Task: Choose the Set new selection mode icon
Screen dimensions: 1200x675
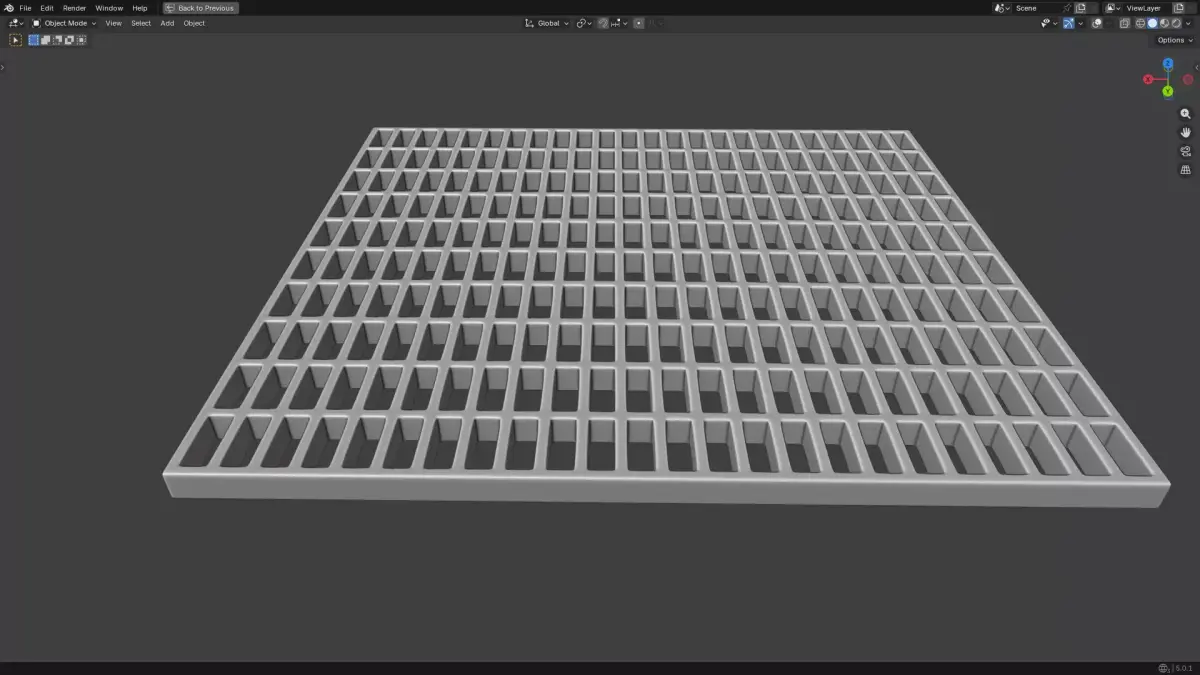Action: coord(33,40)
